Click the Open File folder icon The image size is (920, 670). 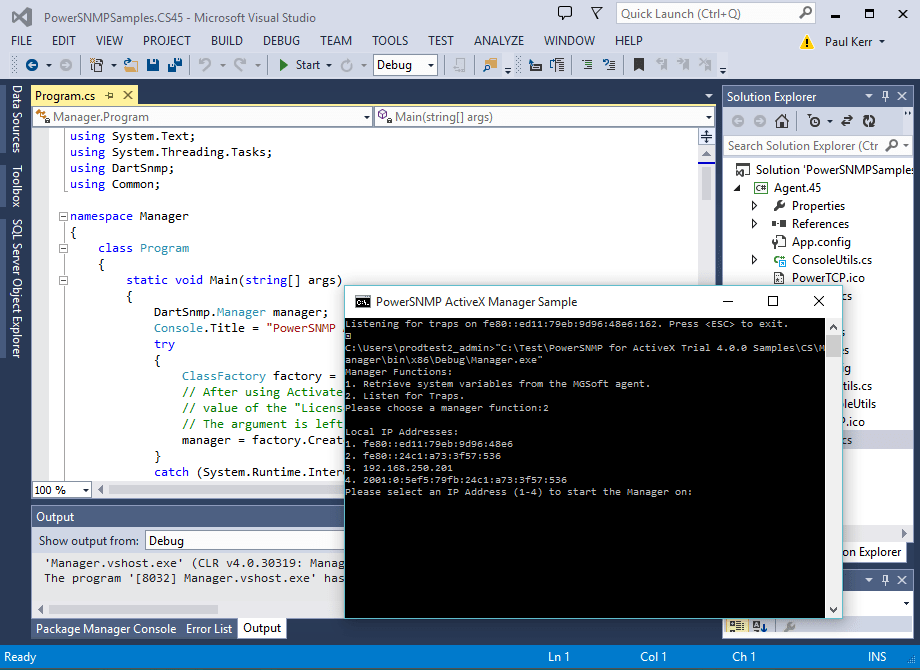tap(130, 65)
